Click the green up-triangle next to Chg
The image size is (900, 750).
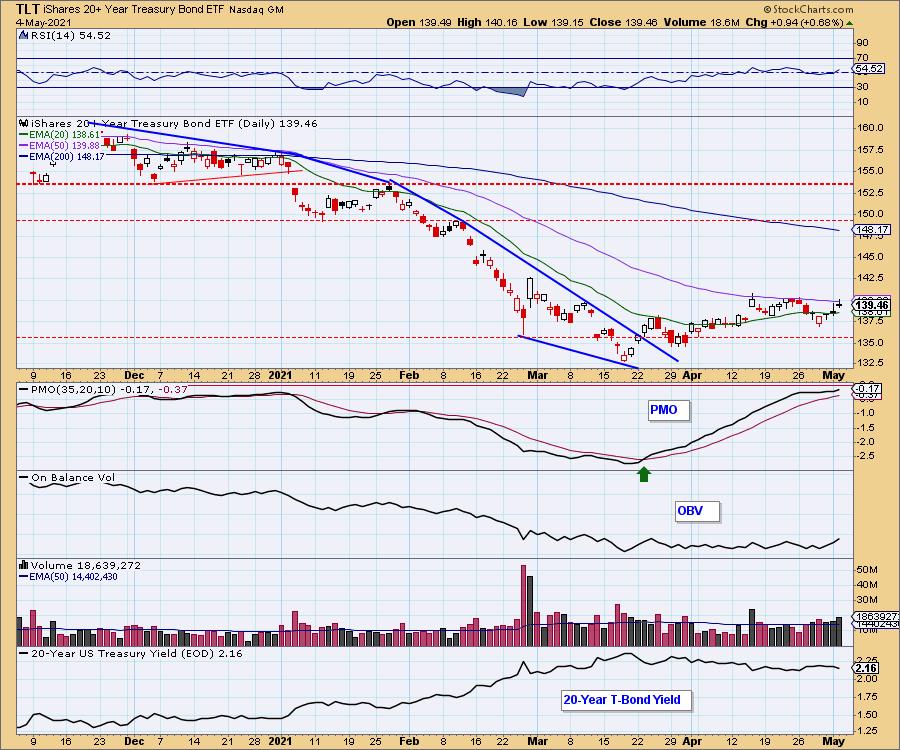[x=849, y=23]
